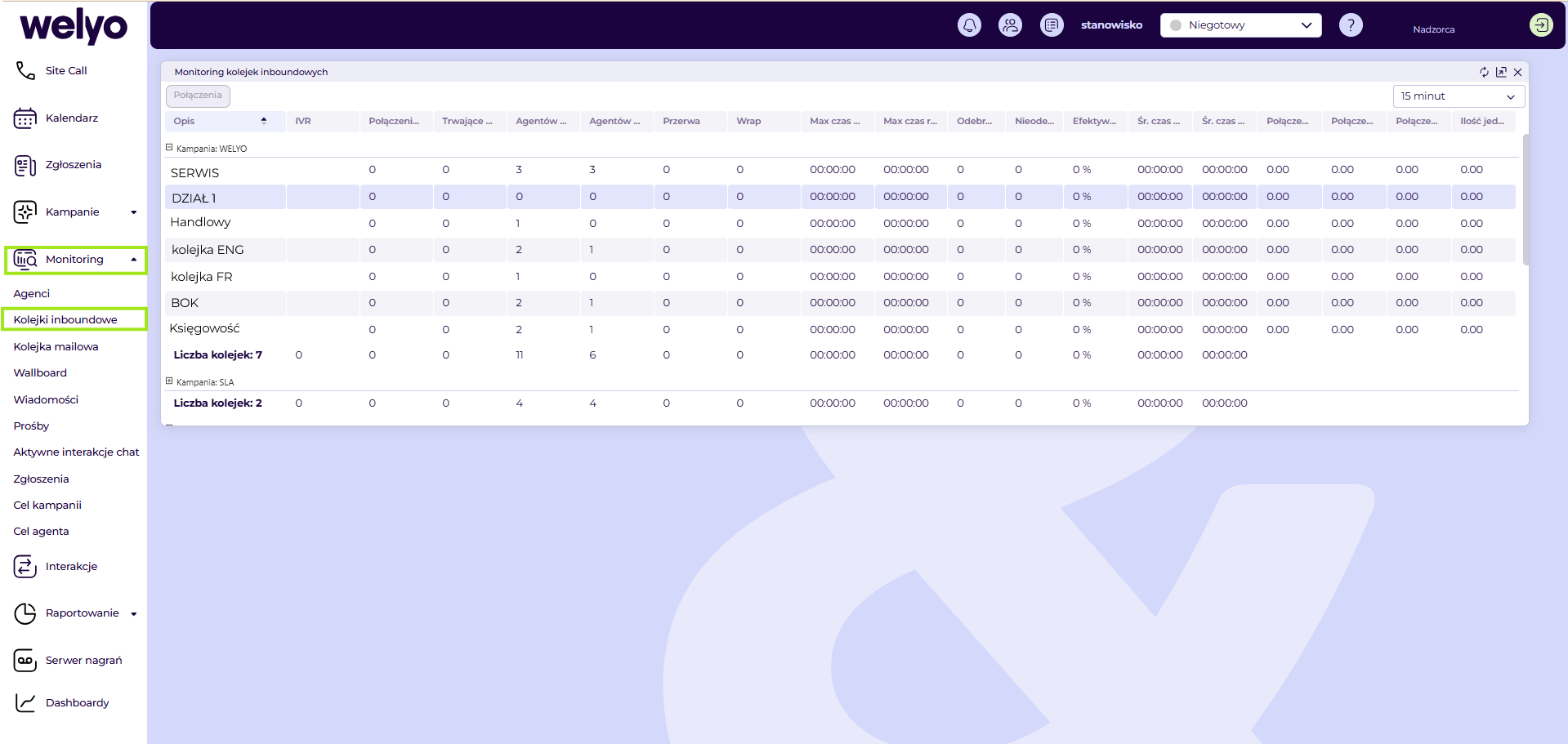
Task: Click the Kampanie sidebar icon
Action: [x=25, y=212]
